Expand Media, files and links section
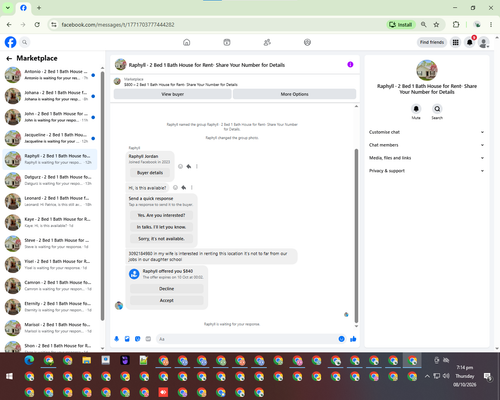The height and width of the screenshot is (400, 500). (426, 158)
